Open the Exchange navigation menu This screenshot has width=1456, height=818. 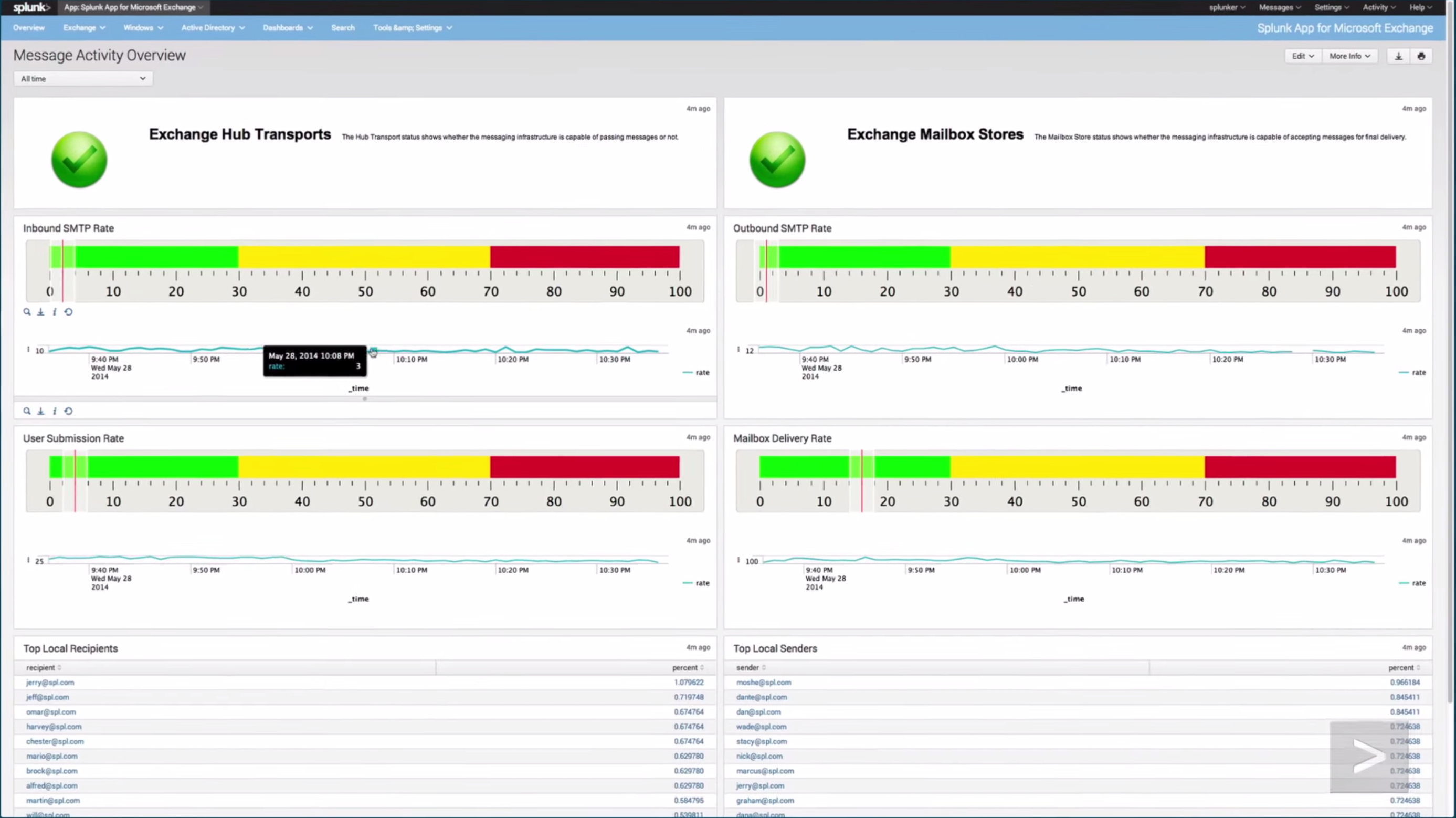[x=83, y=28]
